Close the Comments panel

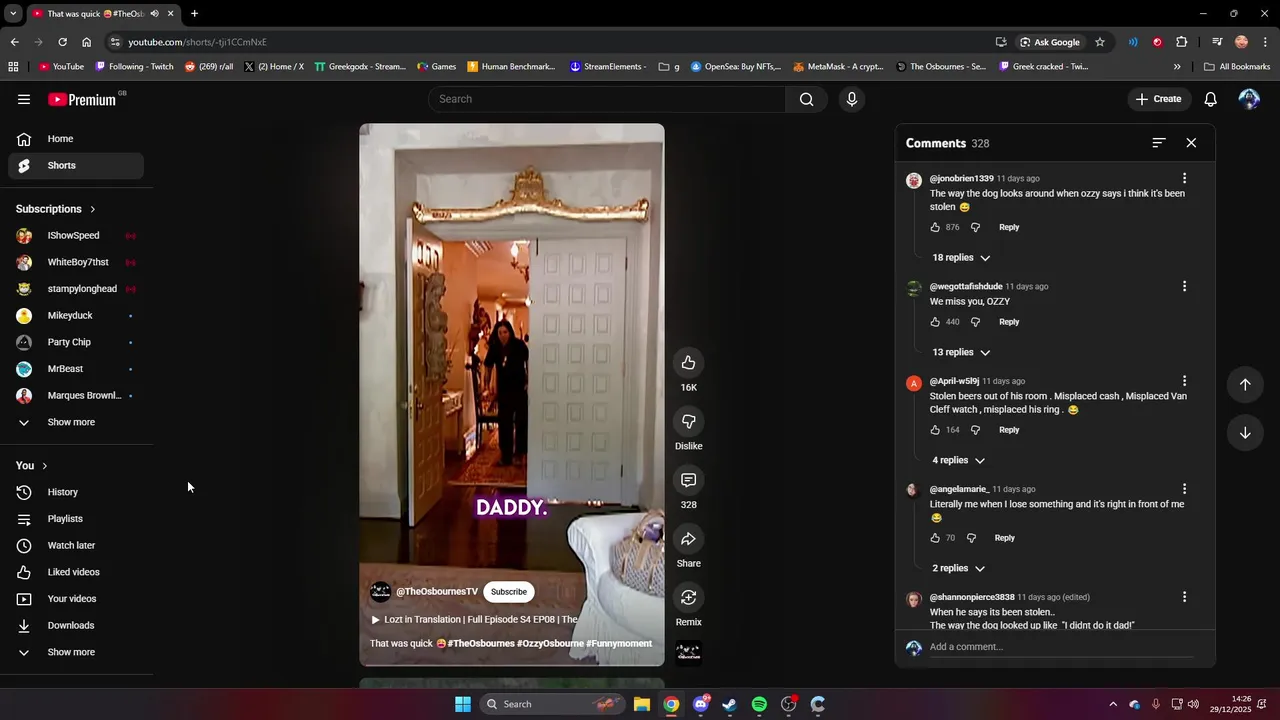[1191, 143]
